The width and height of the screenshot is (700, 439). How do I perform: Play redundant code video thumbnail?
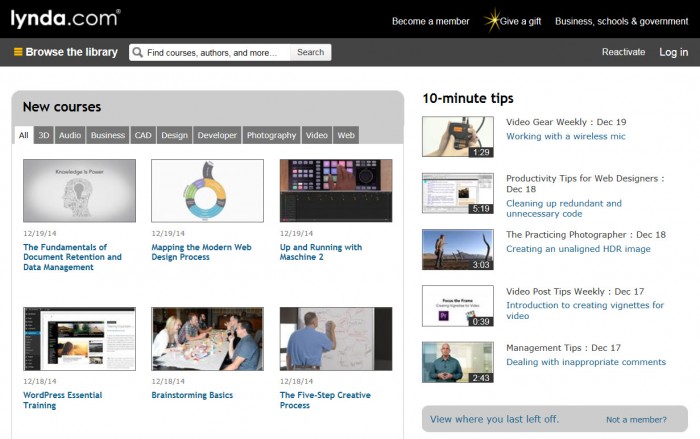[458, 193]
